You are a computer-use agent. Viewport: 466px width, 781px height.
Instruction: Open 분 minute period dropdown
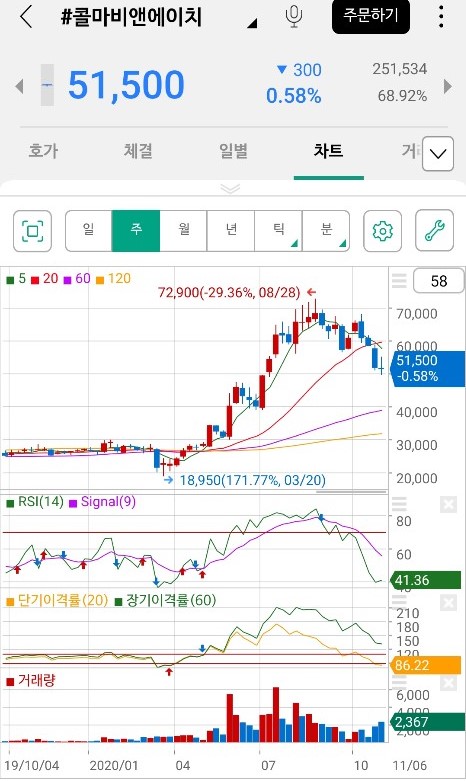(x=326, y=231)
